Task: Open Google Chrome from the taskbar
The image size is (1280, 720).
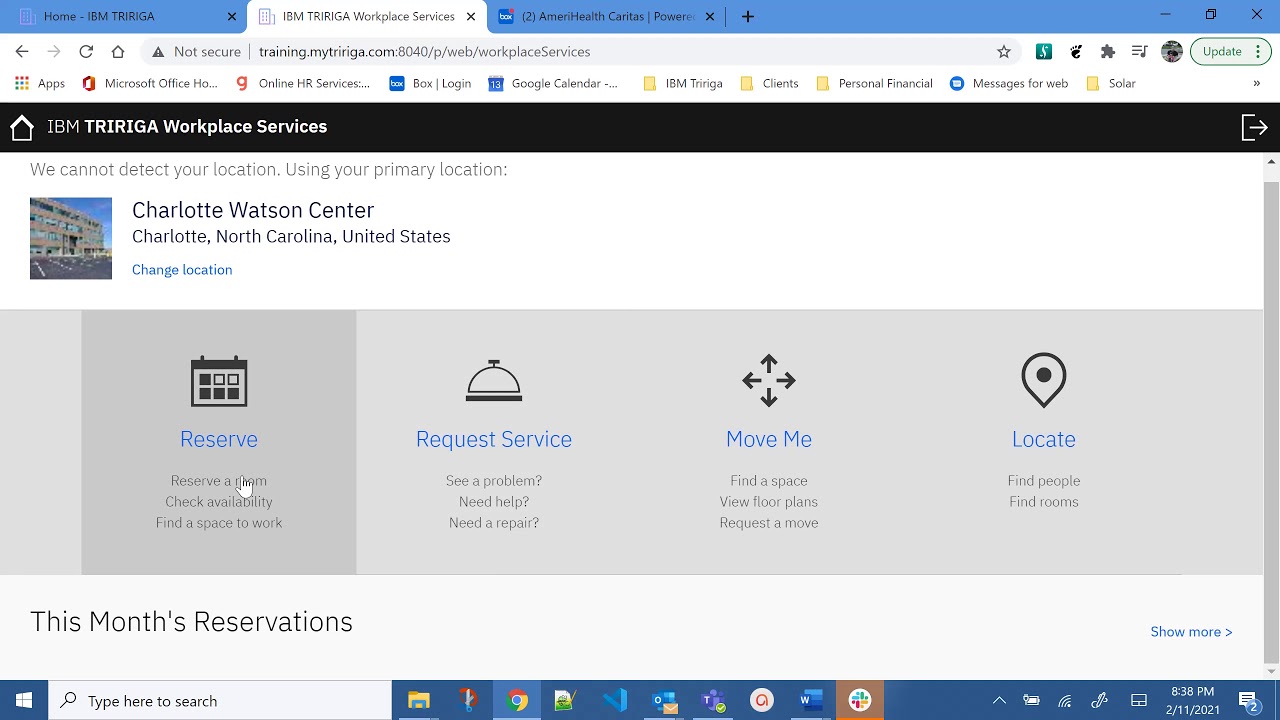Action: (517, 701)
